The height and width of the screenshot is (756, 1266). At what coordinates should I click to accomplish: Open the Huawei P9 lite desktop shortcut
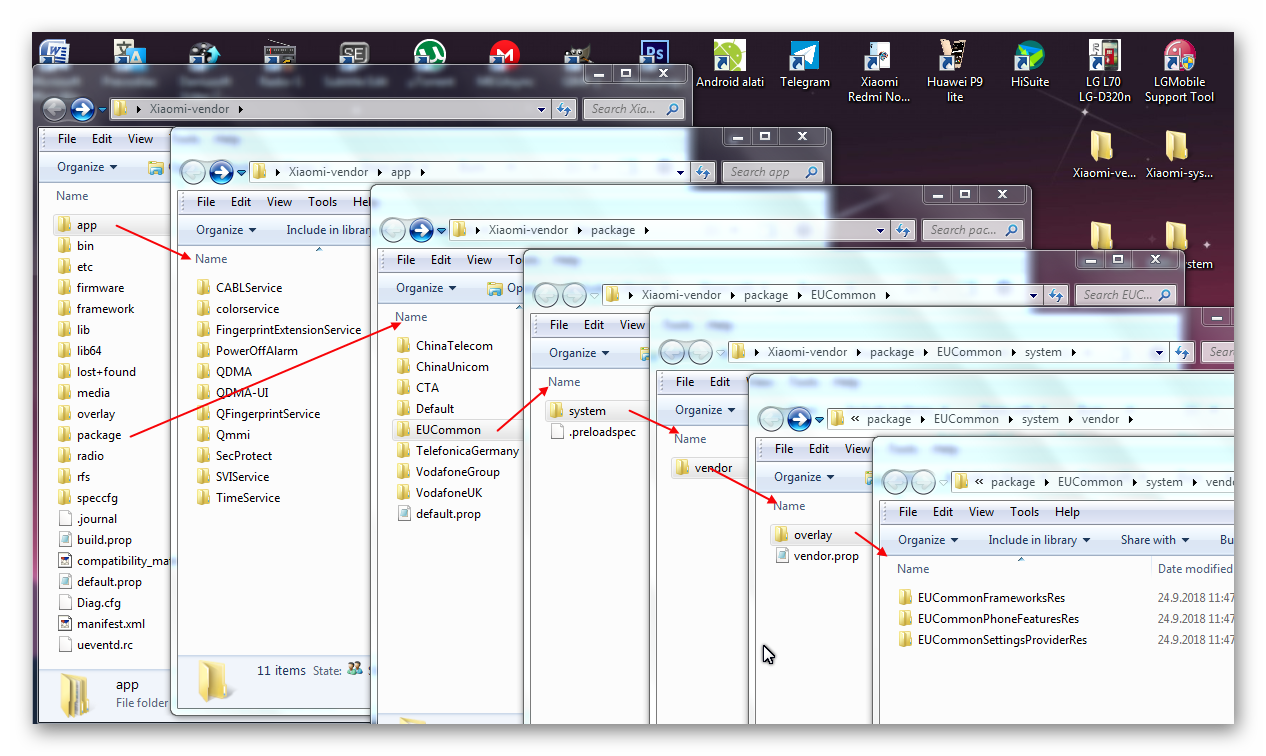tap(954, 71)
